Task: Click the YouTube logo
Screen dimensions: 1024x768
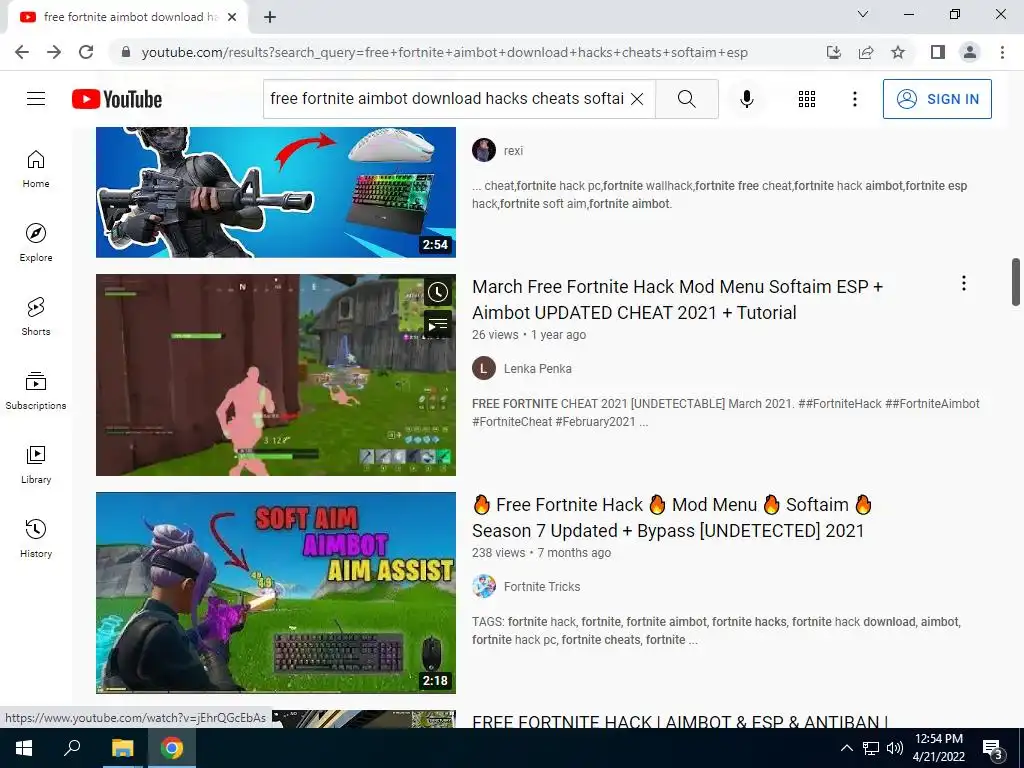Action: tap(117, 99)
